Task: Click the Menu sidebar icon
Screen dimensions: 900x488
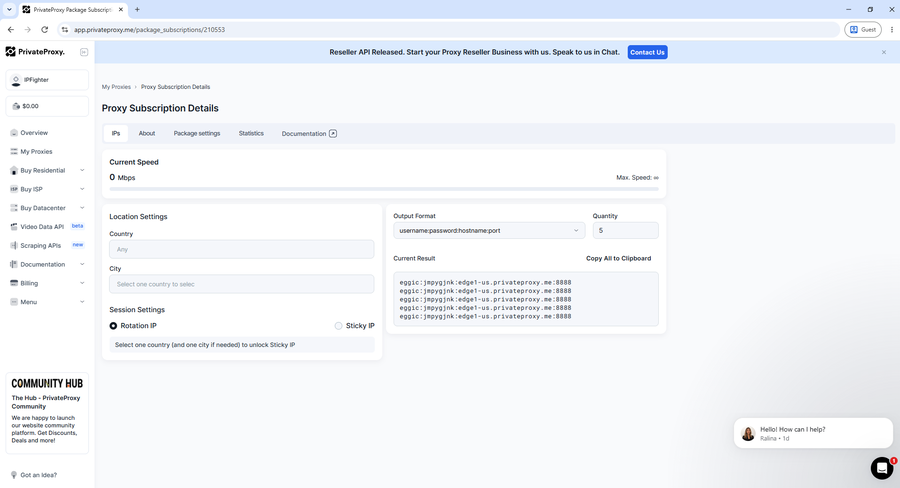Action: tap(14, 302)
